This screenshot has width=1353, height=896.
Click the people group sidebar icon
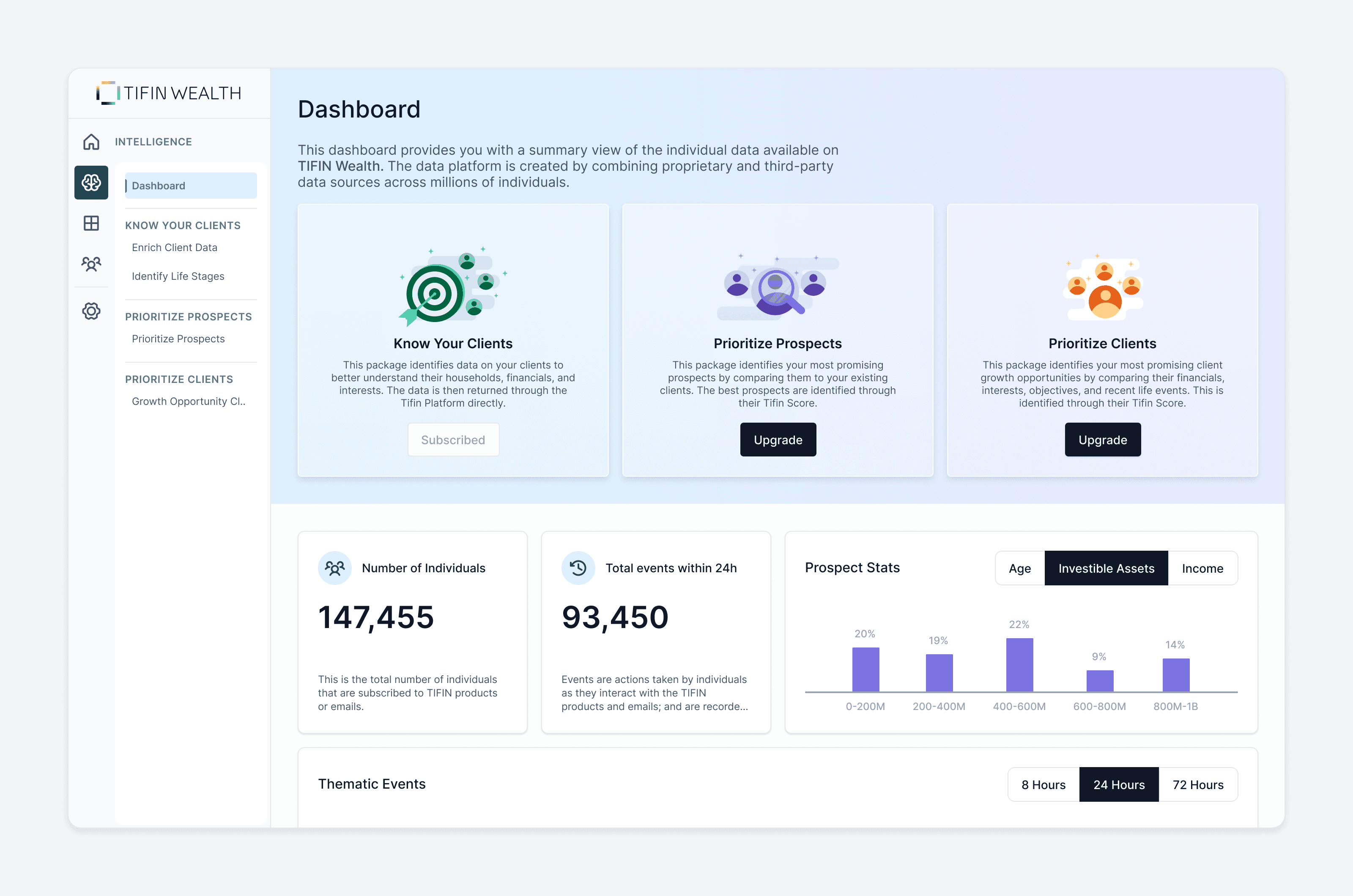(91, 264)
